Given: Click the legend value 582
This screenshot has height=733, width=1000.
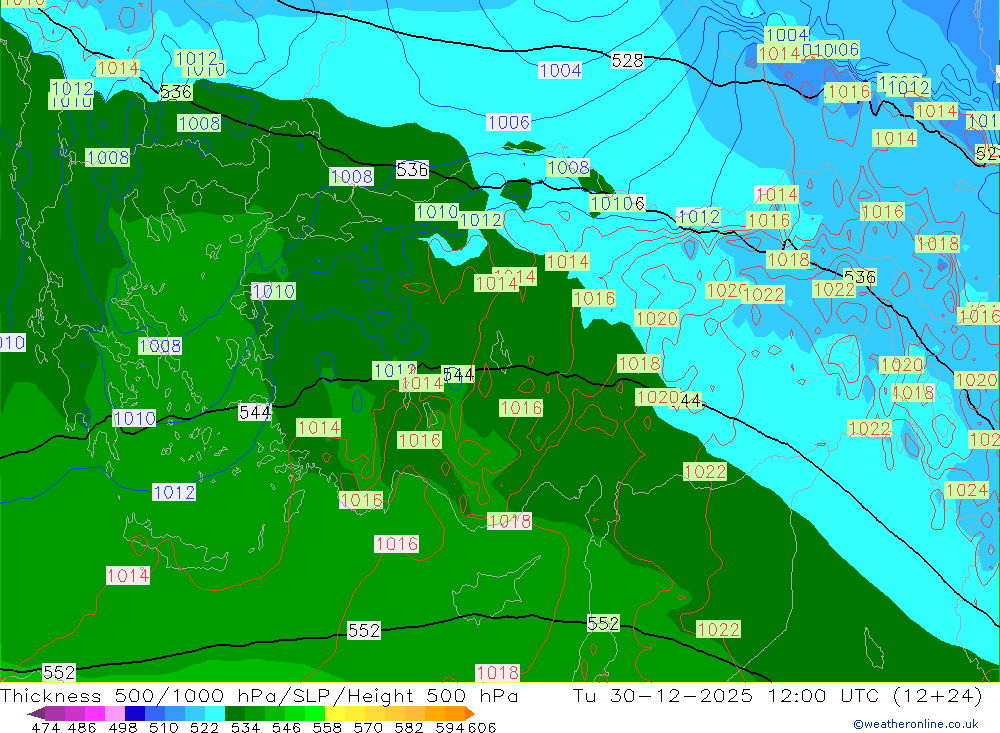Looking at the screenshot, I should 409,727.
